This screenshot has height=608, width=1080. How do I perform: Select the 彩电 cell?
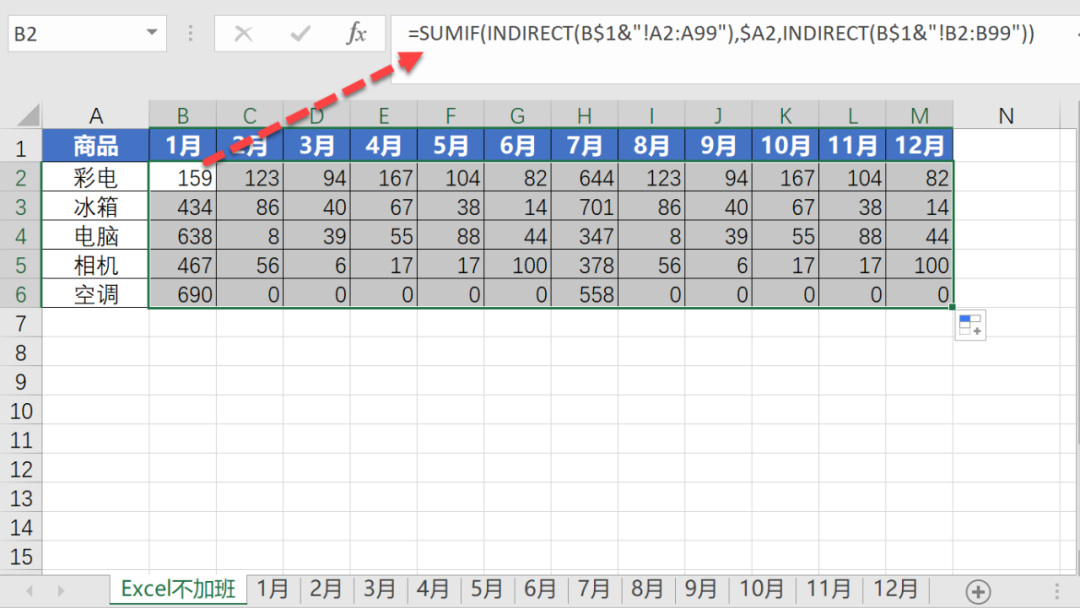click(96, 178)
